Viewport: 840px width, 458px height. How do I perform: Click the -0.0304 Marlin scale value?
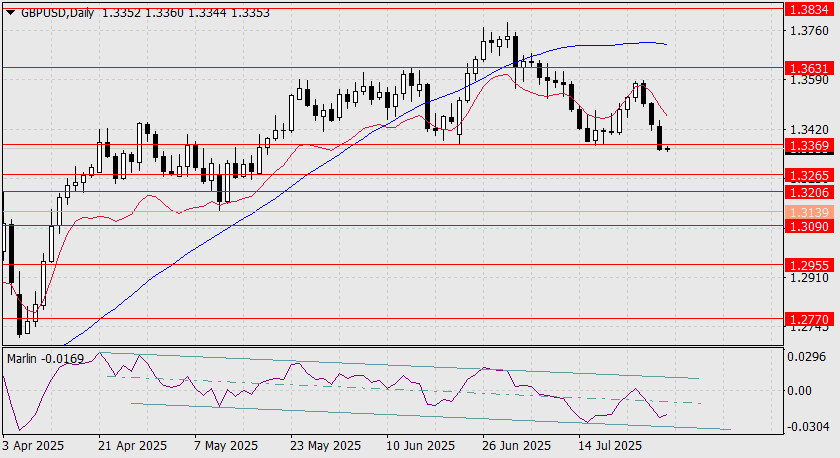(807, 427)
